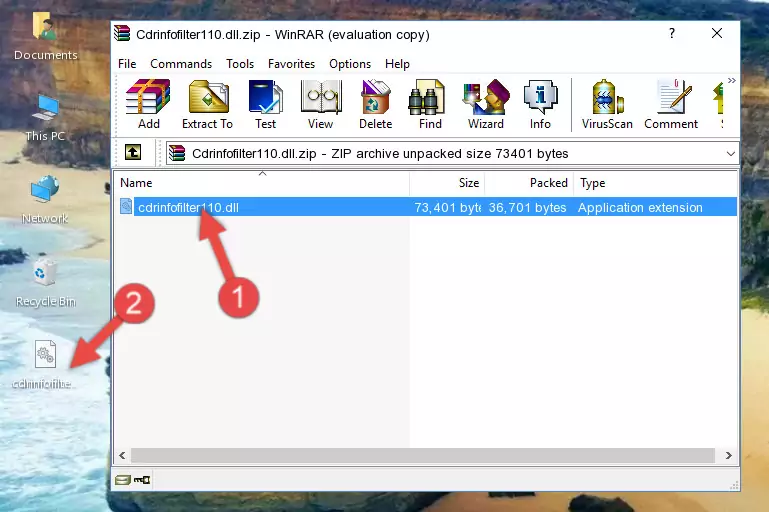Select the cdrinfofilter dll desktop file
This screenshot has height=512, width=769.
coord(44,365)
